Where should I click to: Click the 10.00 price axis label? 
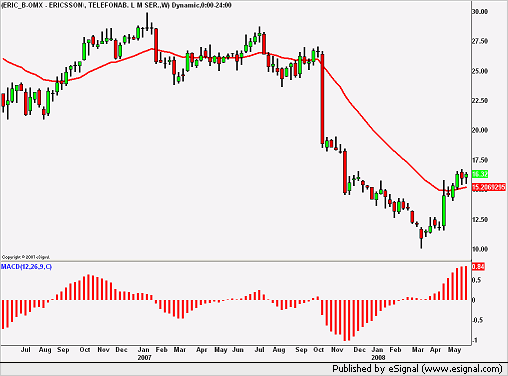coord(480,249)
